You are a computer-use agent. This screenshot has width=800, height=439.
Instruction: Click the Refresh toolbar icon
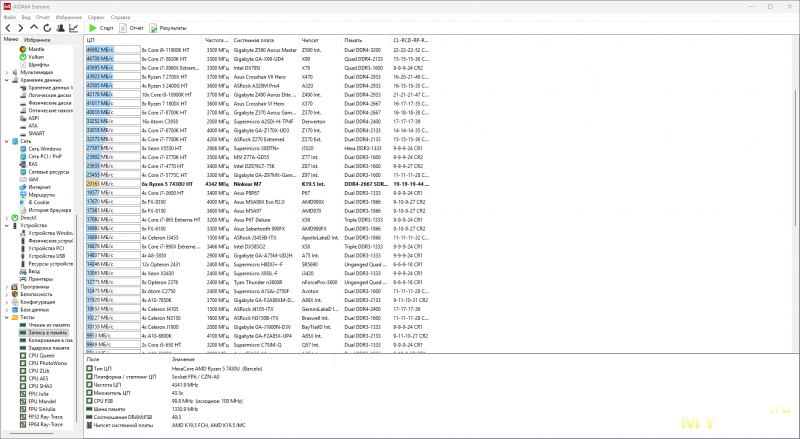click(47, 28)
